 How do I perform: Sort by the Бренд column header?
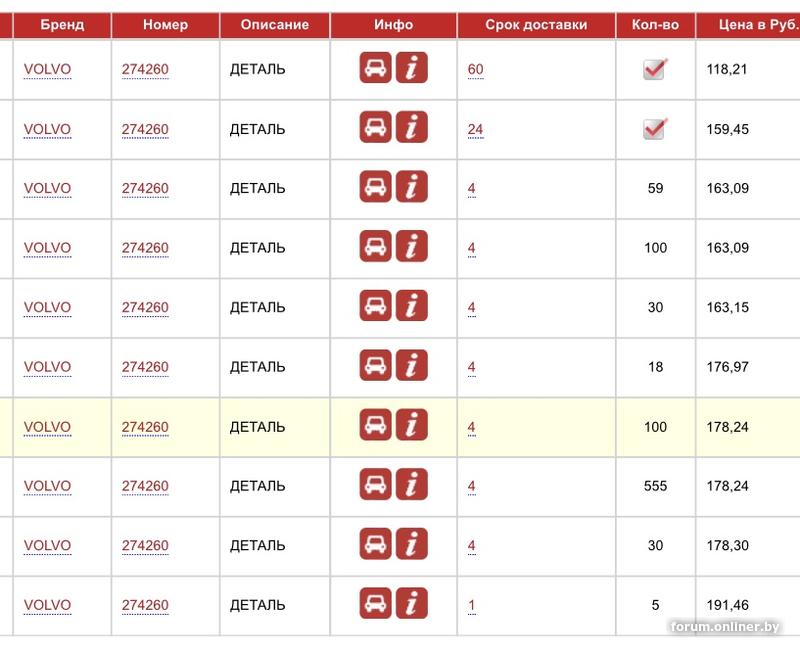pos(62,25)
